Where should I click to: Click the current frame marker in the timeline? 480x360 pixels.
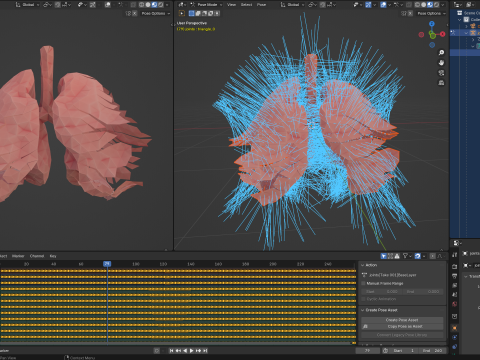pos(107,264)
